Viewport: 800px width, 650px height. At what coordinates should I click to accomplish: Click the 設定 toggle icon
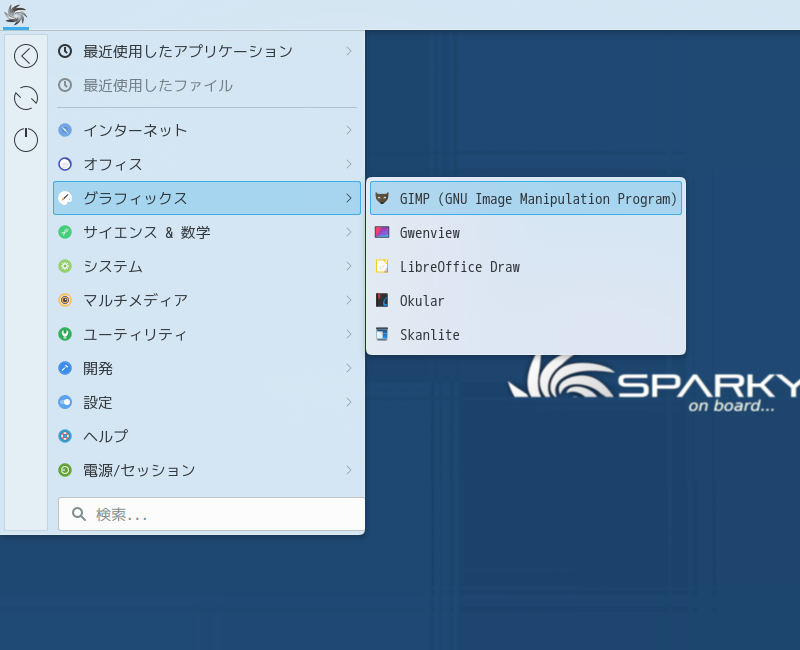click(x=65, y=402)
